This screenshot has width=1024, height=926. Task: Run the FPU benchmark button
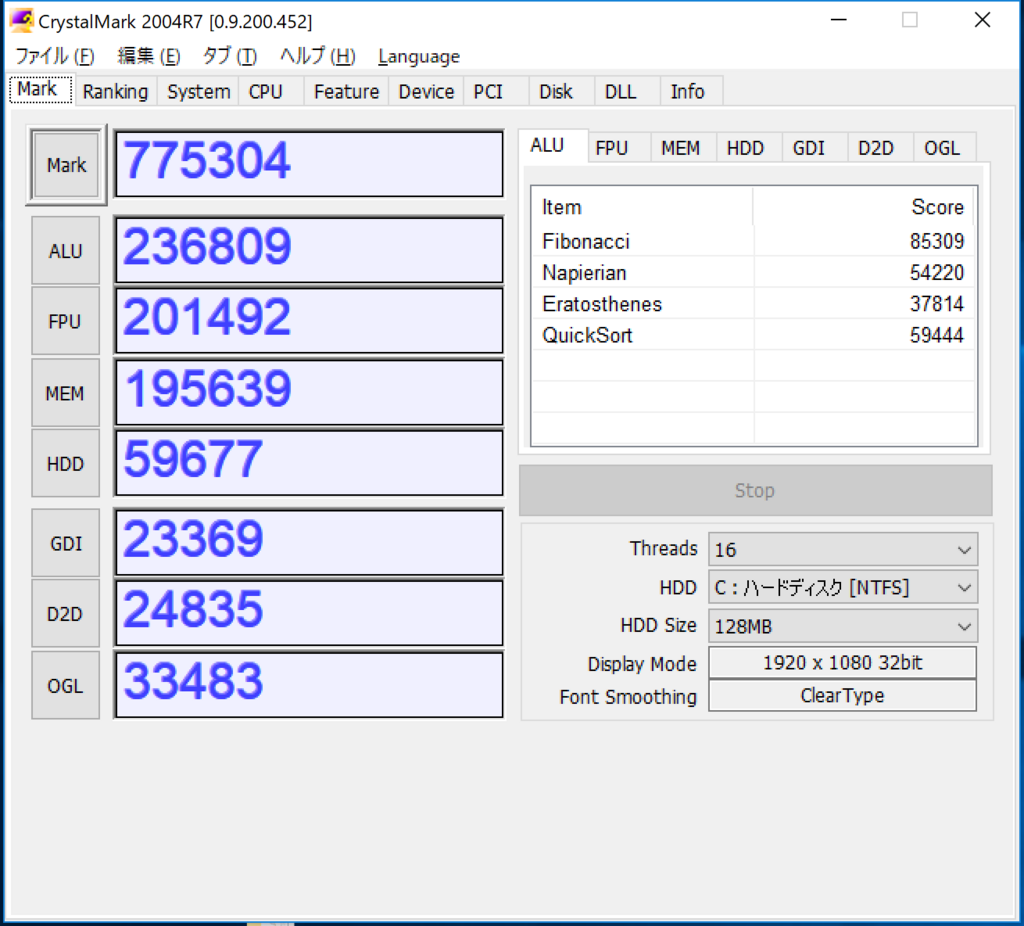click(65, 321)
